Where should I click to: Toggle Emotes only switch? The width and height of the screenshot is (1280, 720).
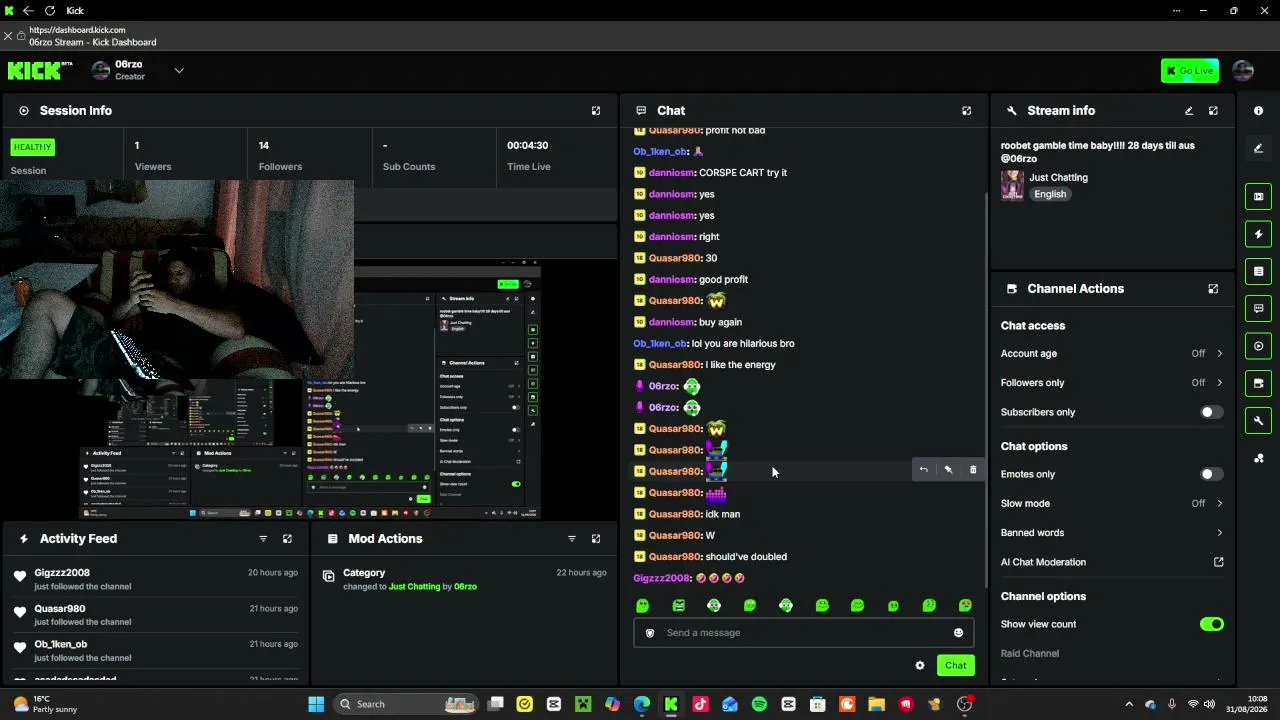tap(1211, 474)
